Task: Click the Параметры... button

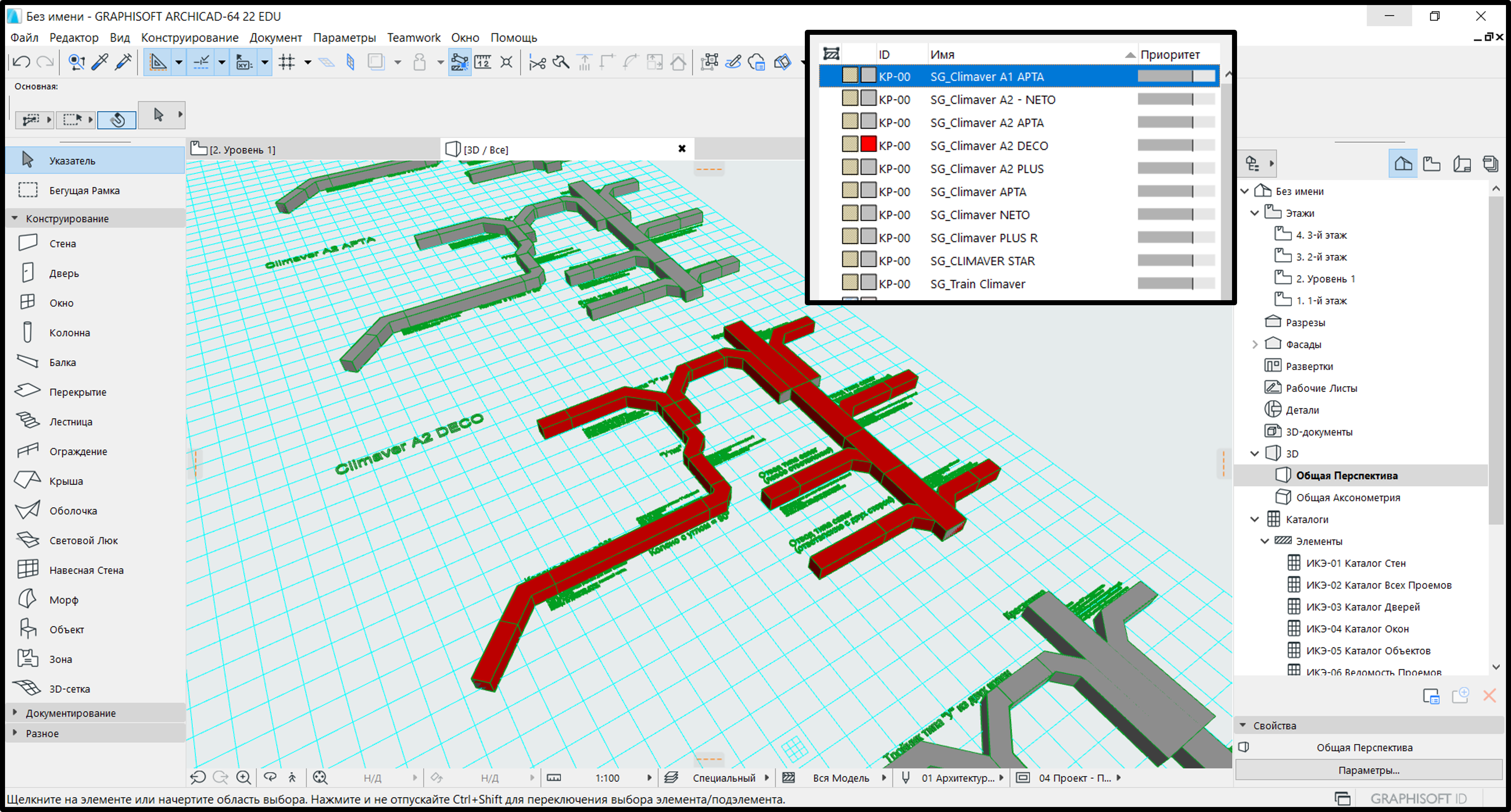Action: [1369, 770]
